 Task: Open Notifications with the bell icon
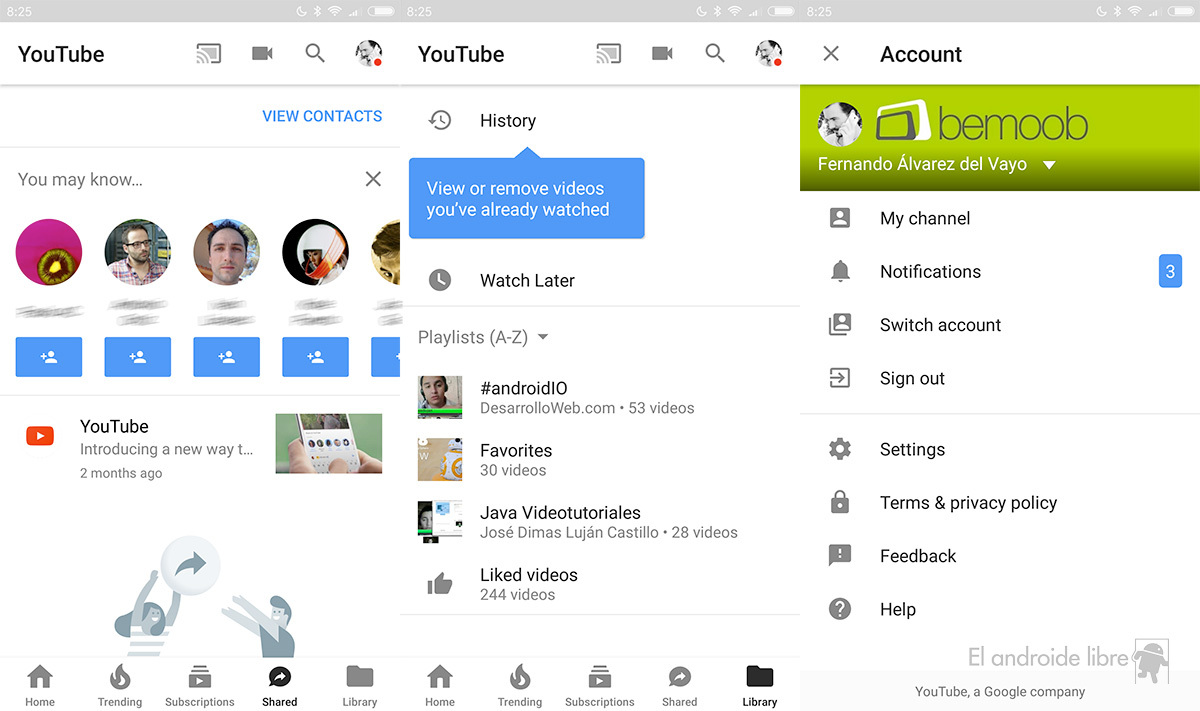coord(1000,271)
